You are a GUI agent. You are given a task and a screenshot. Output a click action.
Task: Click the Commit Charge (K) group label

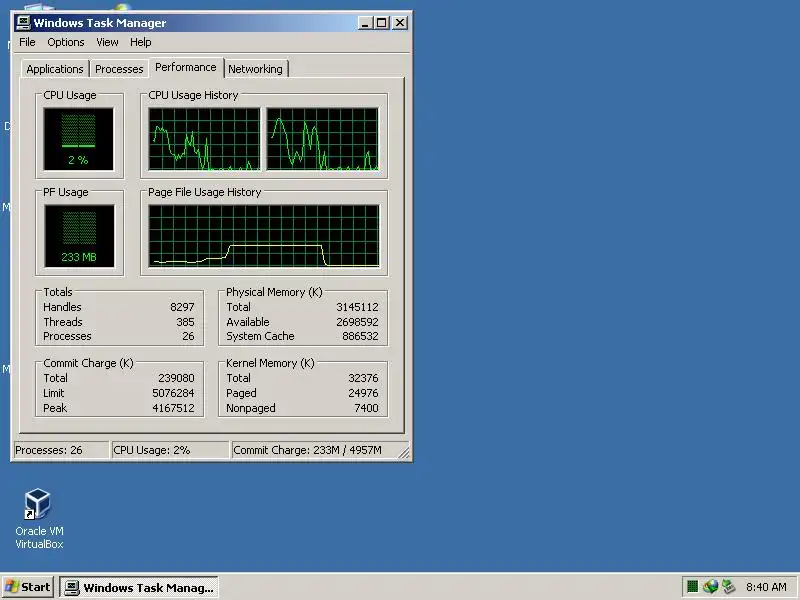[x=88, y=363]
